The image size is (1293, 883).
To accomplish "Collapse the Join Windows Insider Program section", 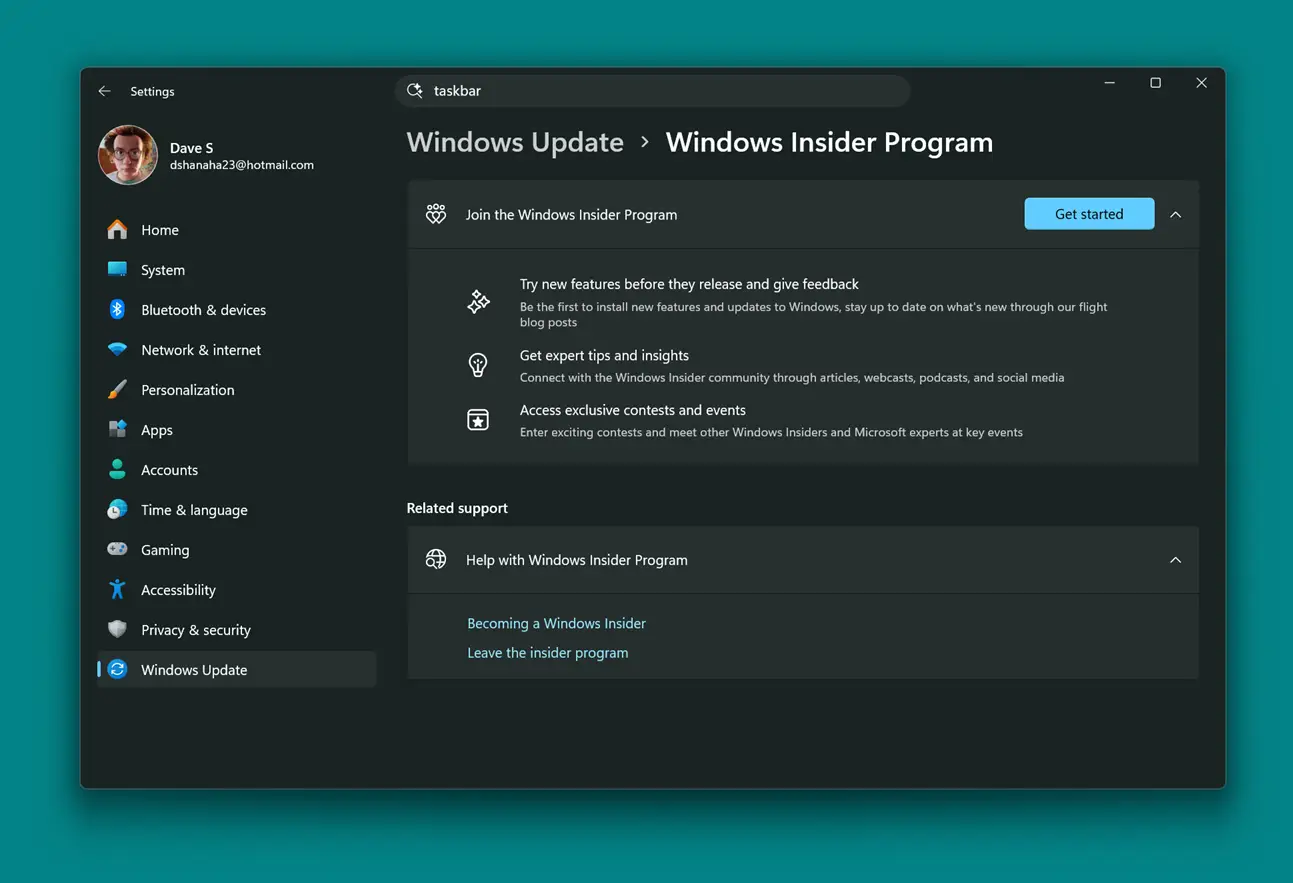I will [x=1176, y=214].
